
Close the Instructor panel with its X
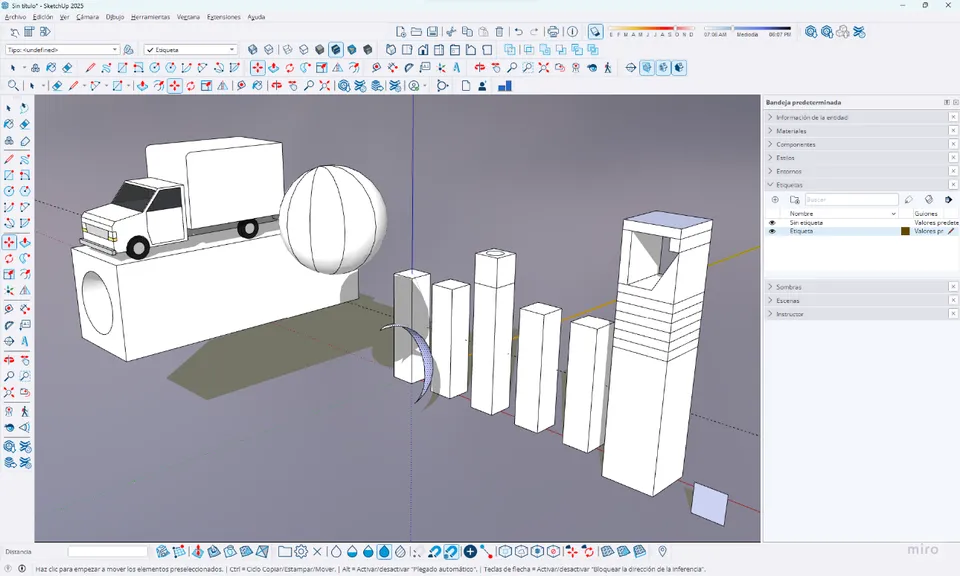953,313
